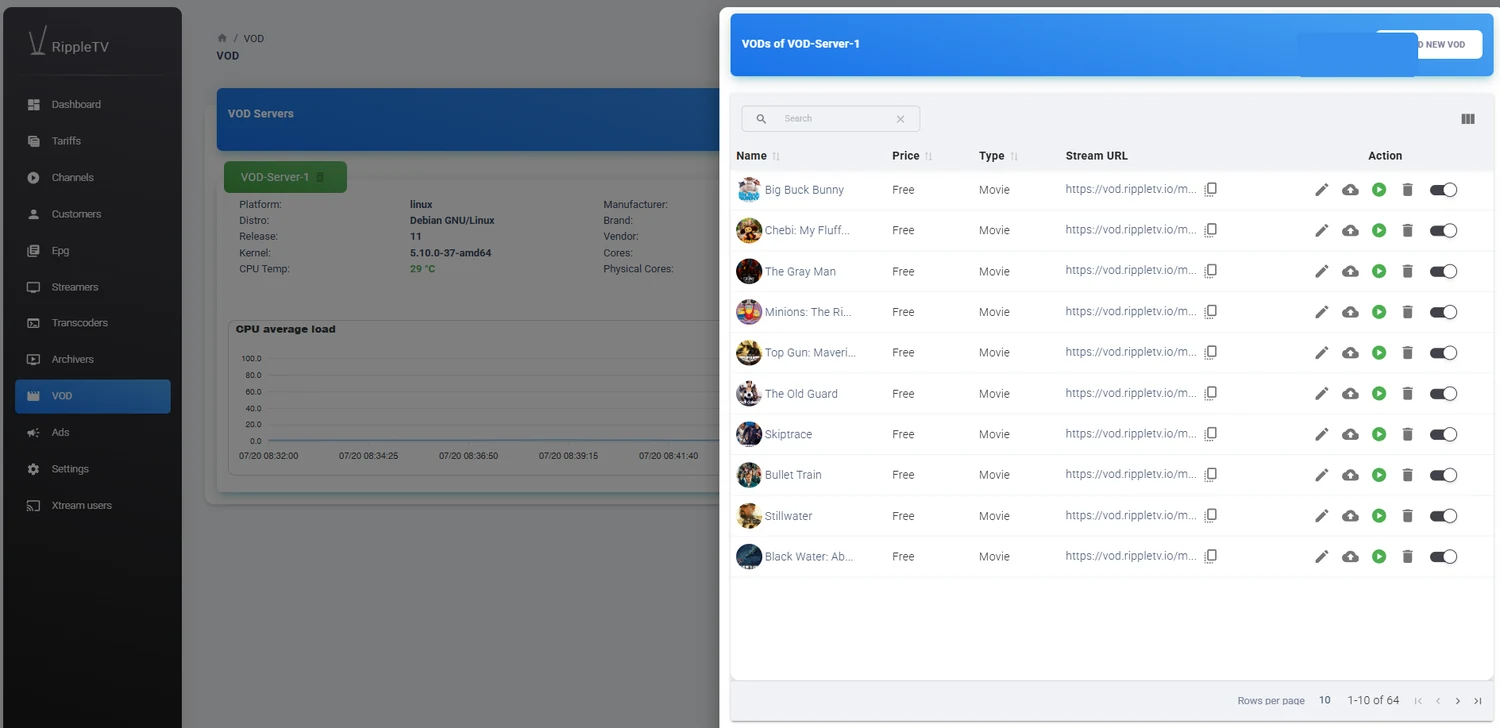Edit the Black Water row

pos(1321,557)
